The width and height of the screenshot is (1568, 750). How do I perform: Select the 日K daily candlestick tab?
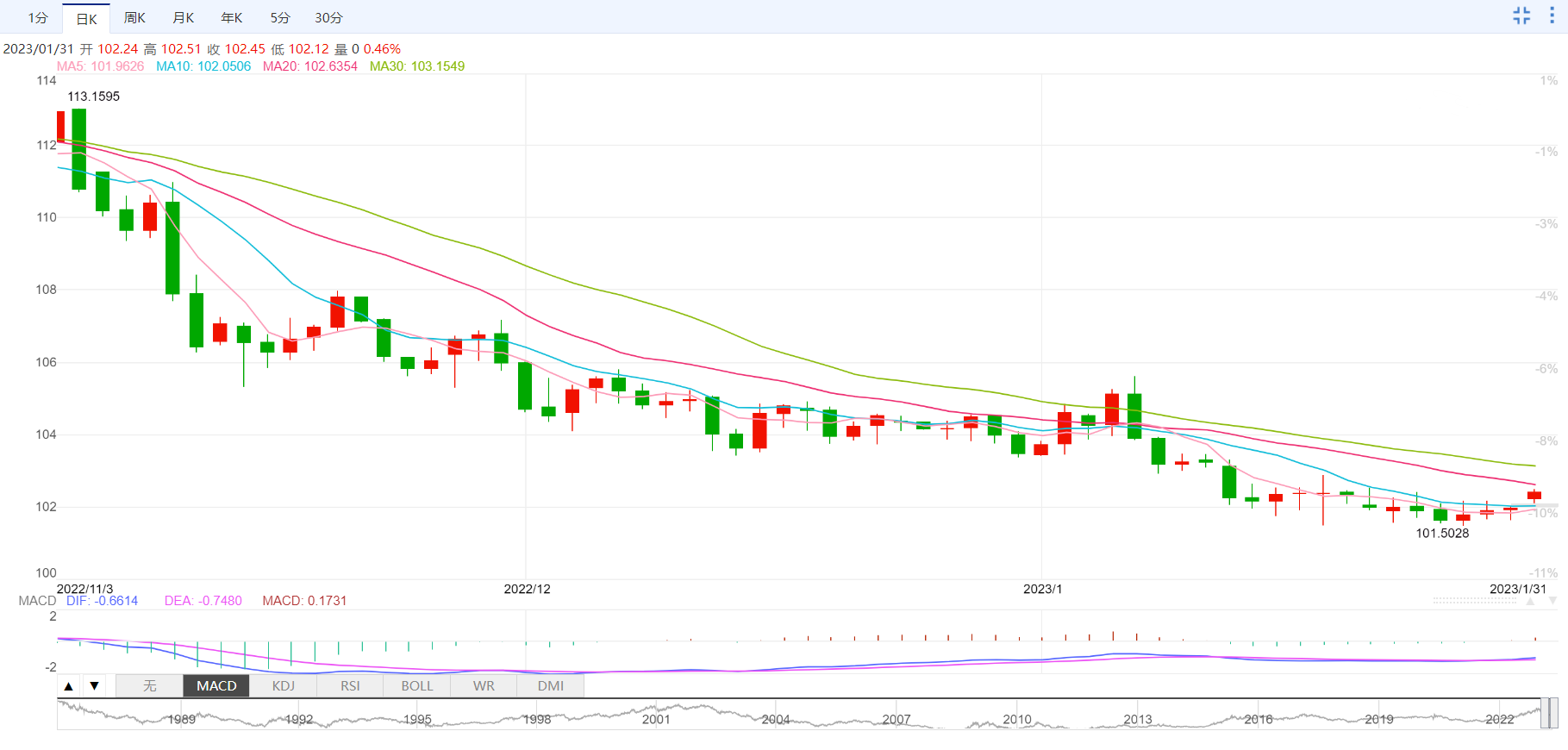coord(86,18)
